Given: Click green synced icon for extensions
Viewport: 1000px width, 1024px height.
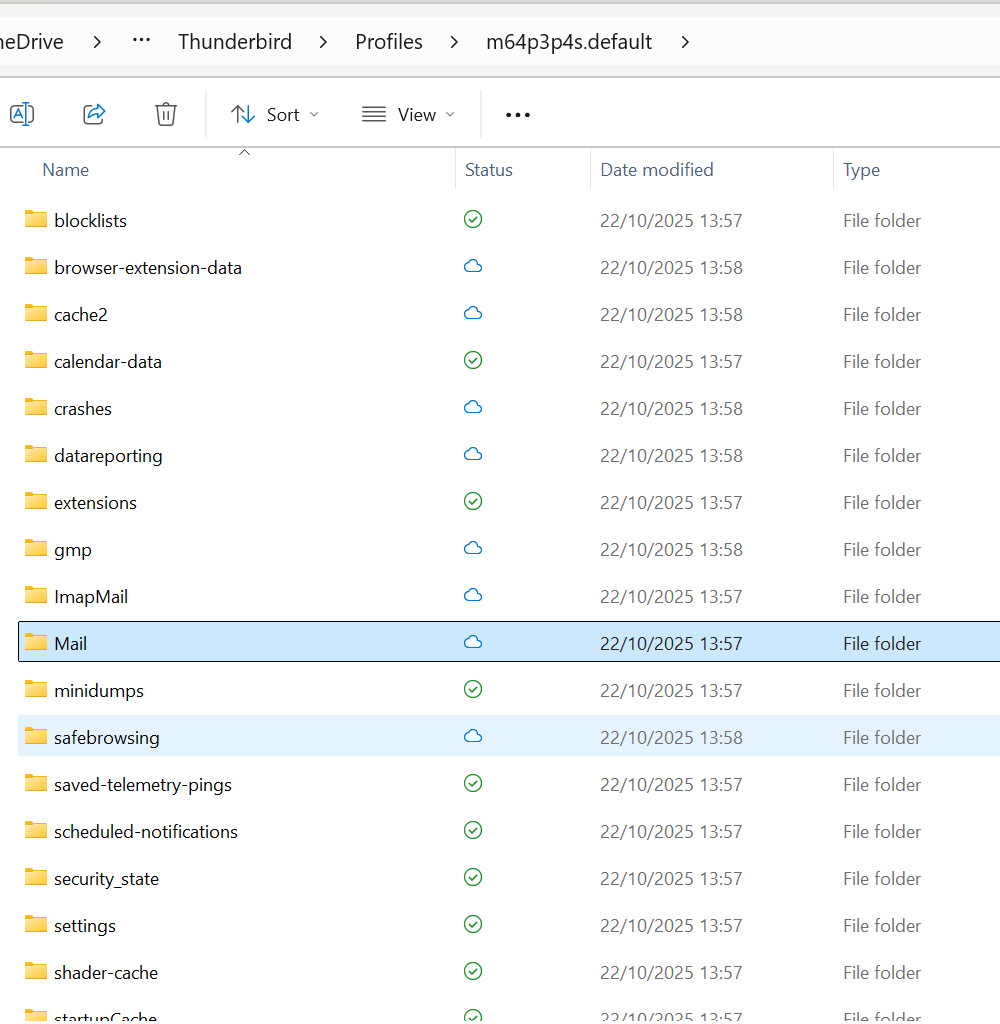Looking at the screenshot, I should click(473, 502).
